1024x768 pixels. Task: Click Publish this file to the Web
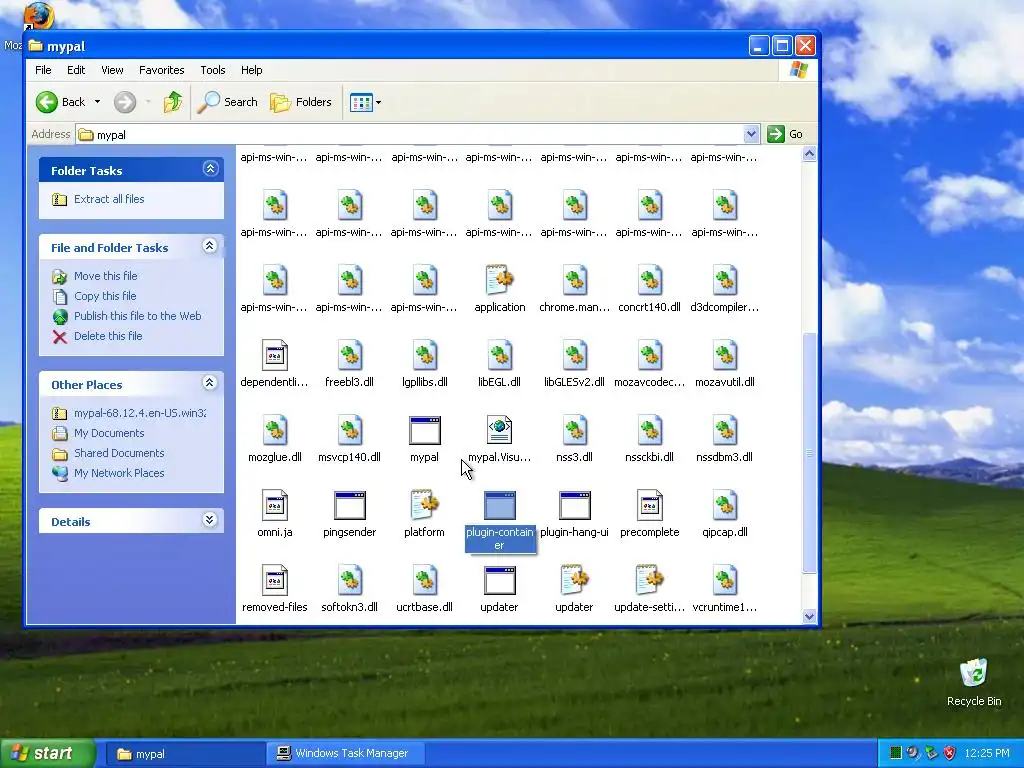click(137, 316)
